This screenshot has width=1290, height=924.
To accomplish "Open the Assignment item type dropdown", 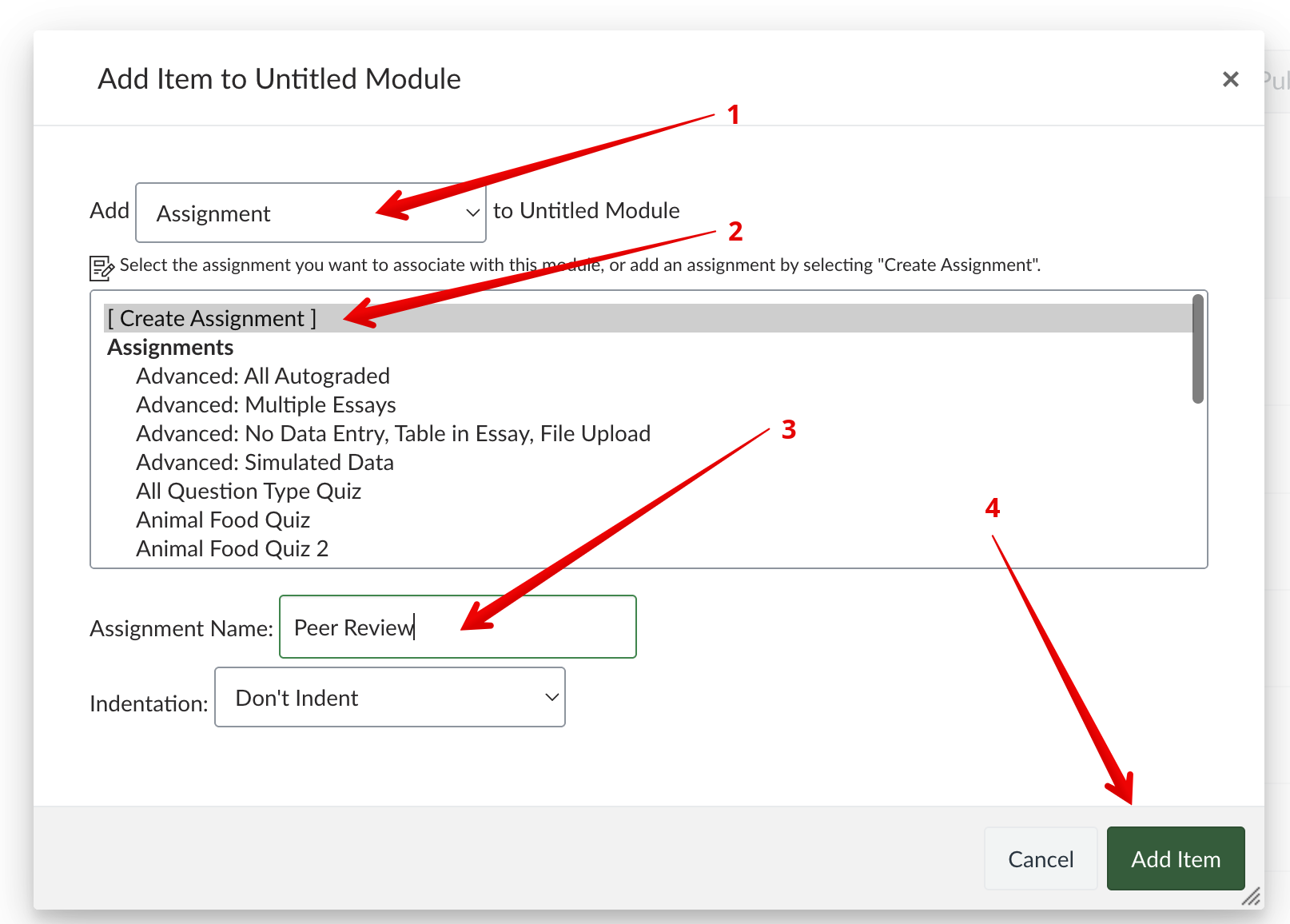I will pyautogui.click(x=310, y=213).
